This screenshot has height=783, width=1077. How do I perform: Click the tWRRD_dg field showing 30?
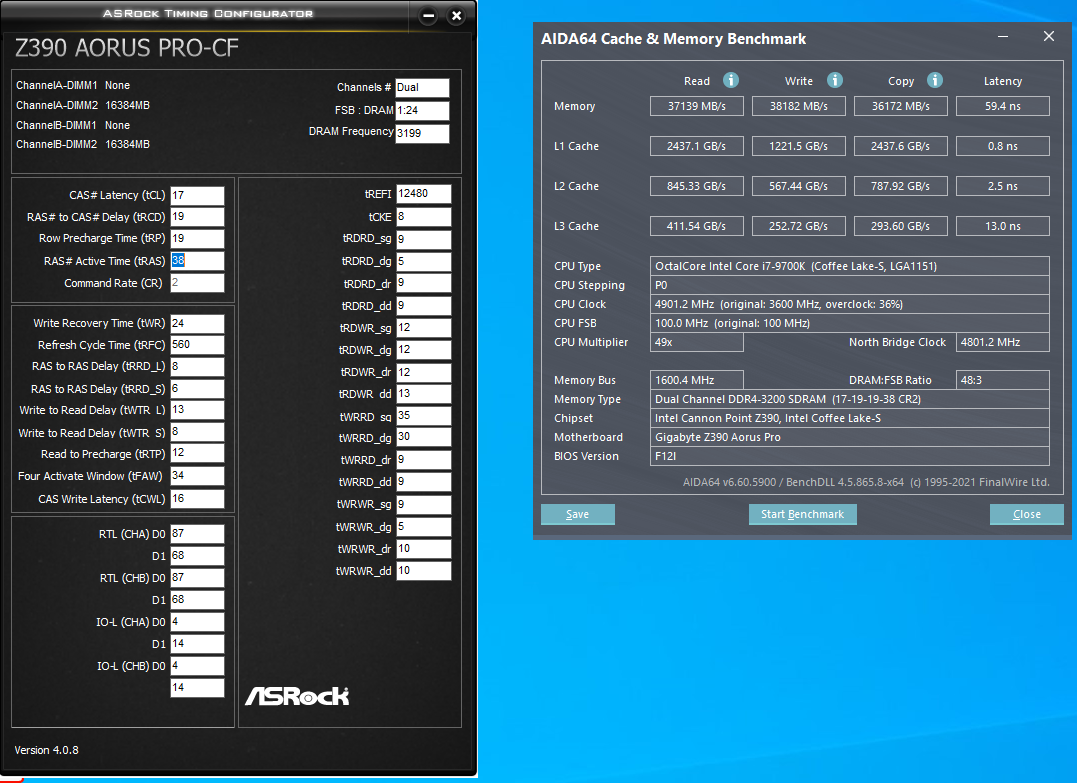pyautogui.click(x=423, y=438)
